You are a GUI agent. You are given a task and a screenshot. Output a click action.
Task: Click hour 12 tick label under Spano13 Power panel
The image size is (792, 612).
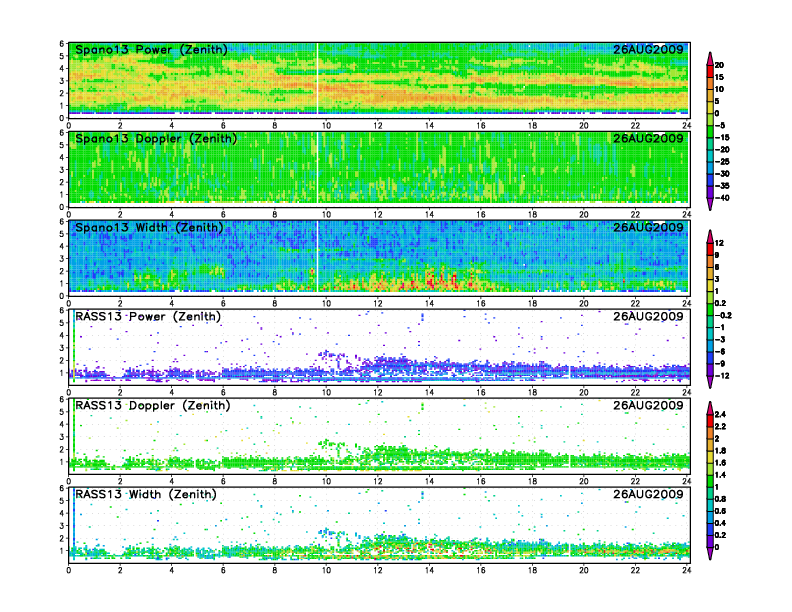(378, 126)
